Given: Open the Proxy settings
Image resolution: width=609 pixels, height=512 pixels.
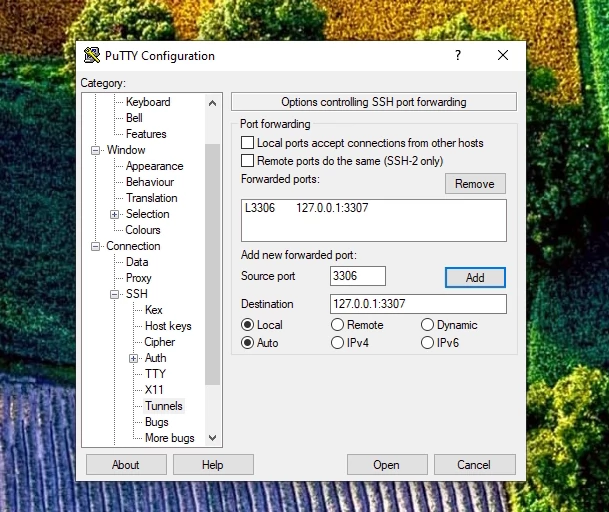Looking at the screenshot, I should click(x=139, y=278).
